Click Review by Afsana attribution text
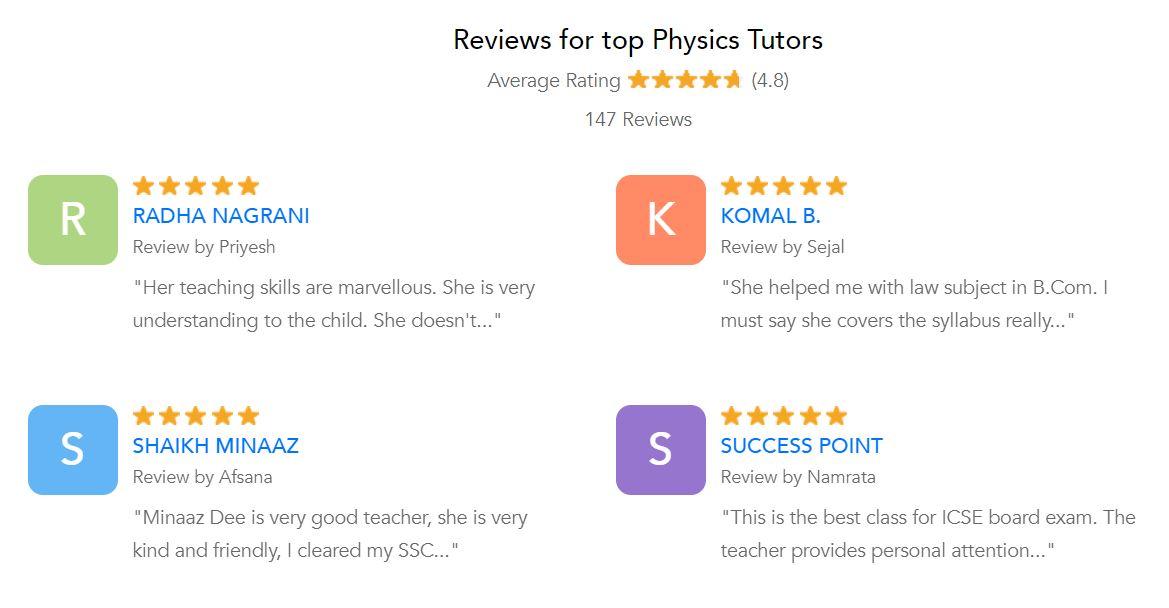Viewport: 1169px width, 608px height. [202, 477]
